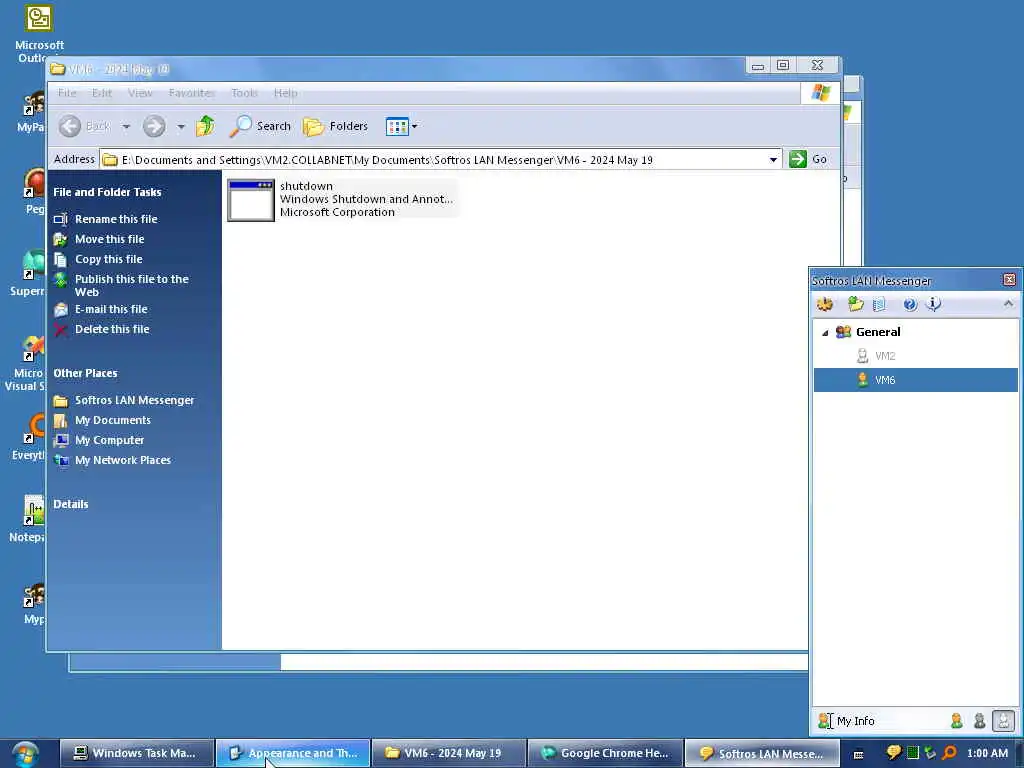
Task: Click the Publish this file to the Web globe icon
Action: [61, 281]
